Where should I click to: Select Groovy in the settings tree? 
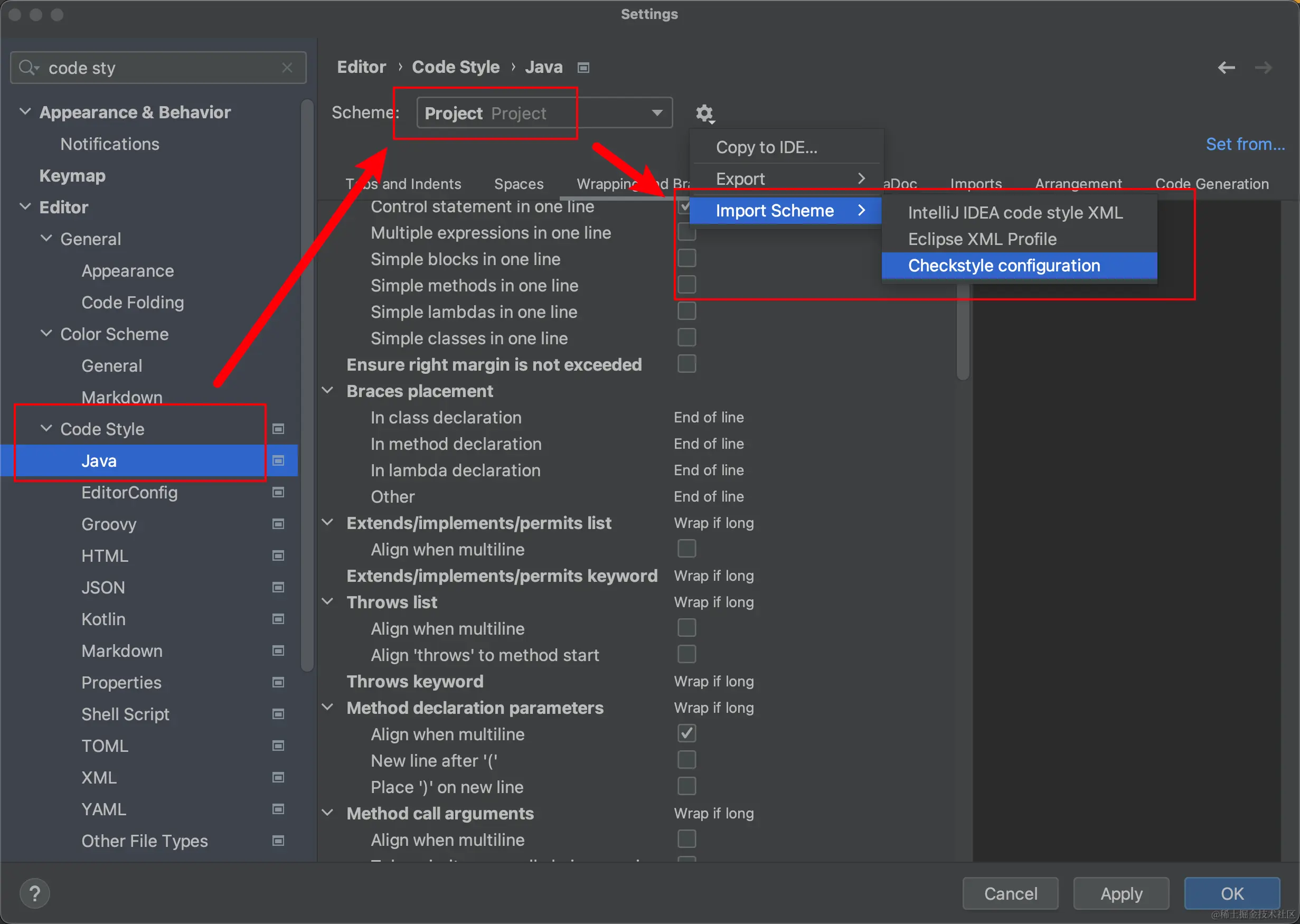pyautogui.click(x=109, y=524)
